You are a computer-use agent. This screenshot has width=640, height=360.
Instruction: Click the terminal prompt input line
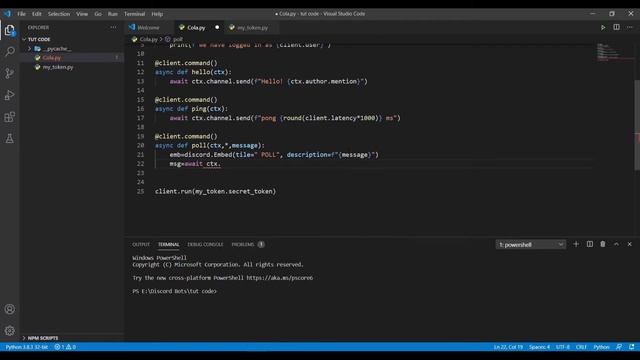point(175,291)
